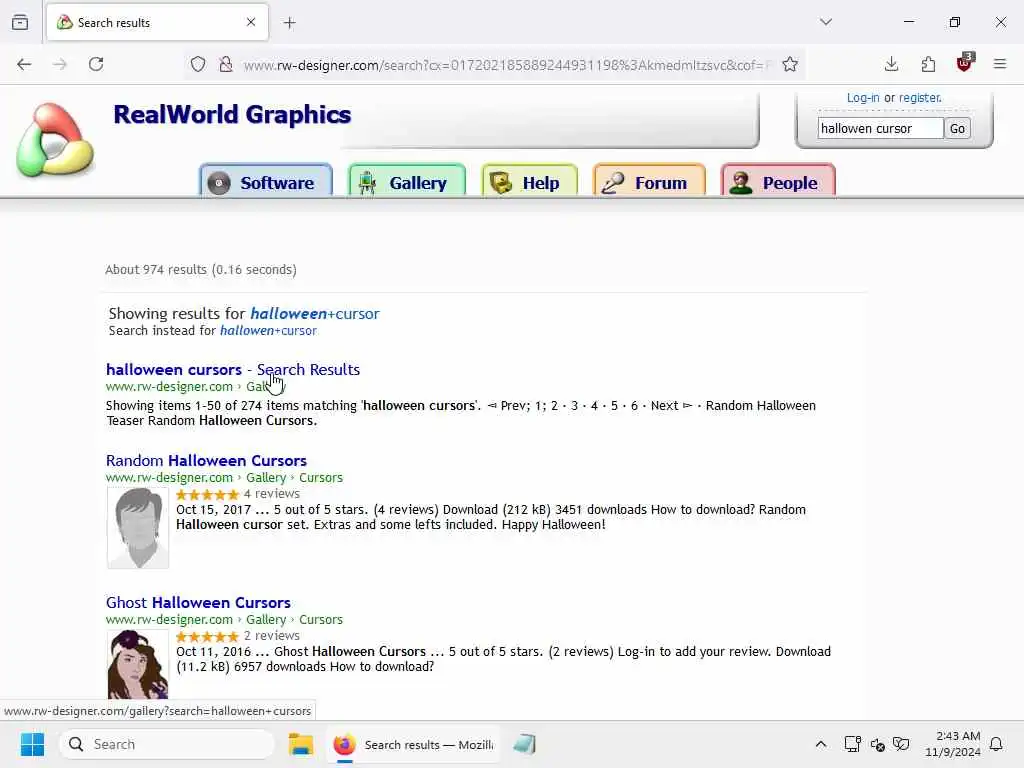Click the Ghost Halloween Cursors author thumbnail
This screenshot has height=768, width=1024.
138,665
